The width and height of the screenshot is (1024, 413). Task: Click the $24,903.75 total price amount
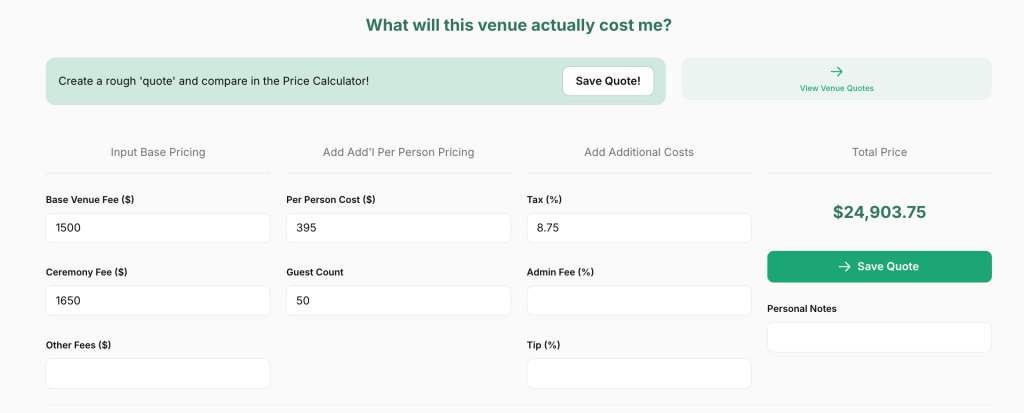(x=879, y=212)
